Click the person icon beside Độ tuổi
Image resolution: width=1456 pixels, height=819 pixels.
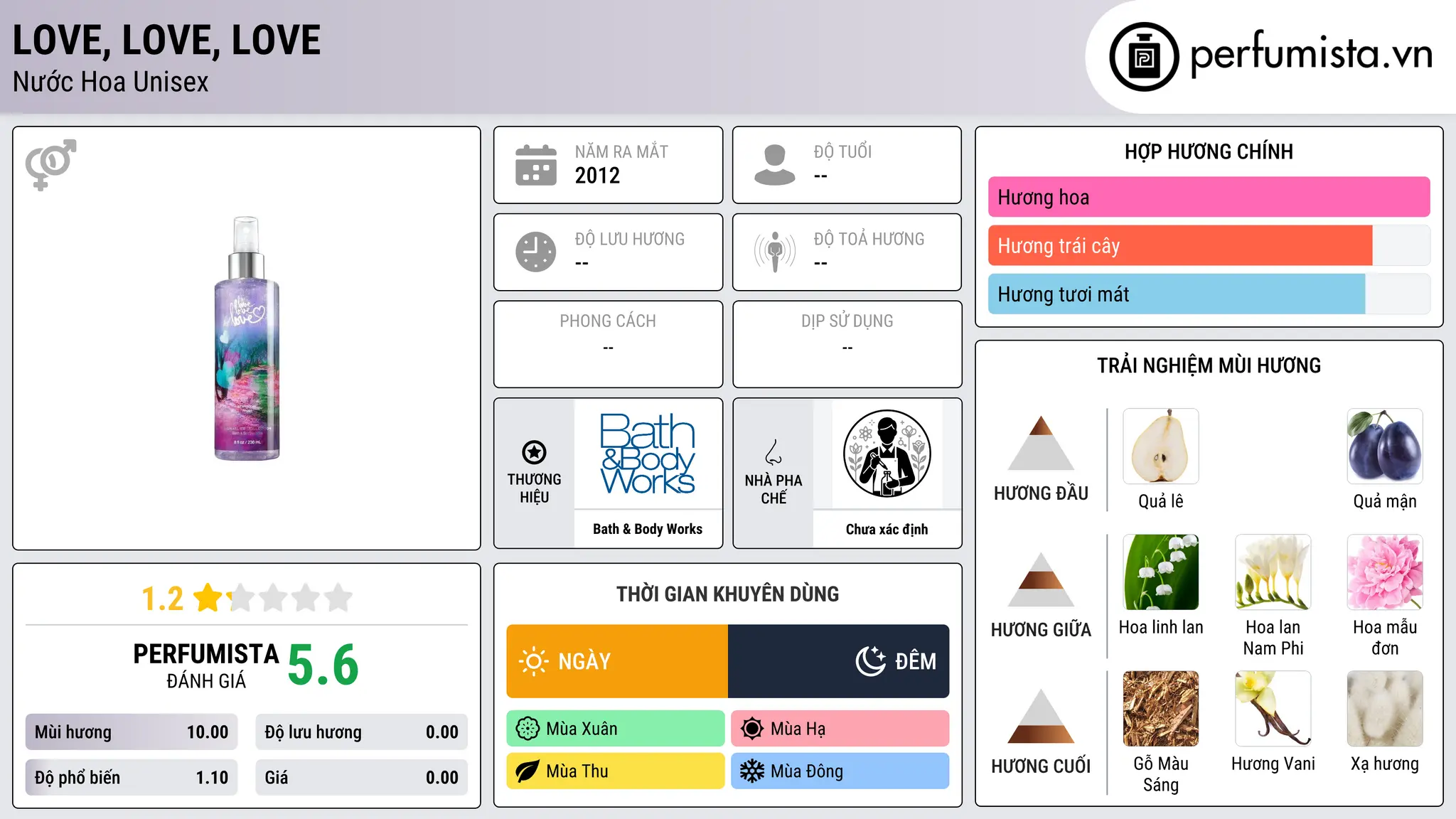pyautogui.click(x=775, y=165)
